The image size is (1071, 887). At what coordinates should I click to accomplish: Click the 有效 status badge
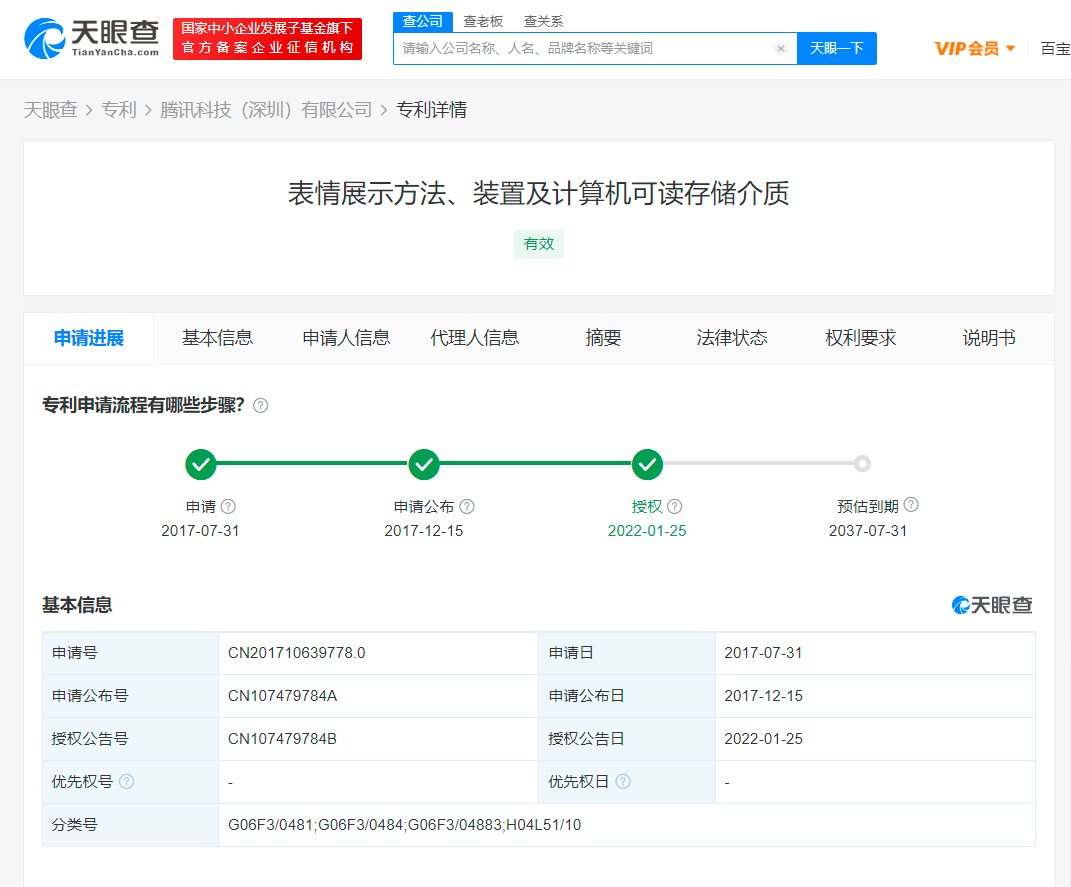[x=538, y=244]
